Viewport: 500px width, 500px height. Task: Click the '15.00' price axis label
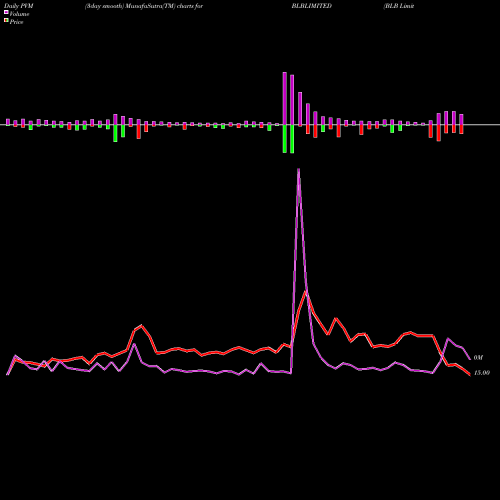482,373
